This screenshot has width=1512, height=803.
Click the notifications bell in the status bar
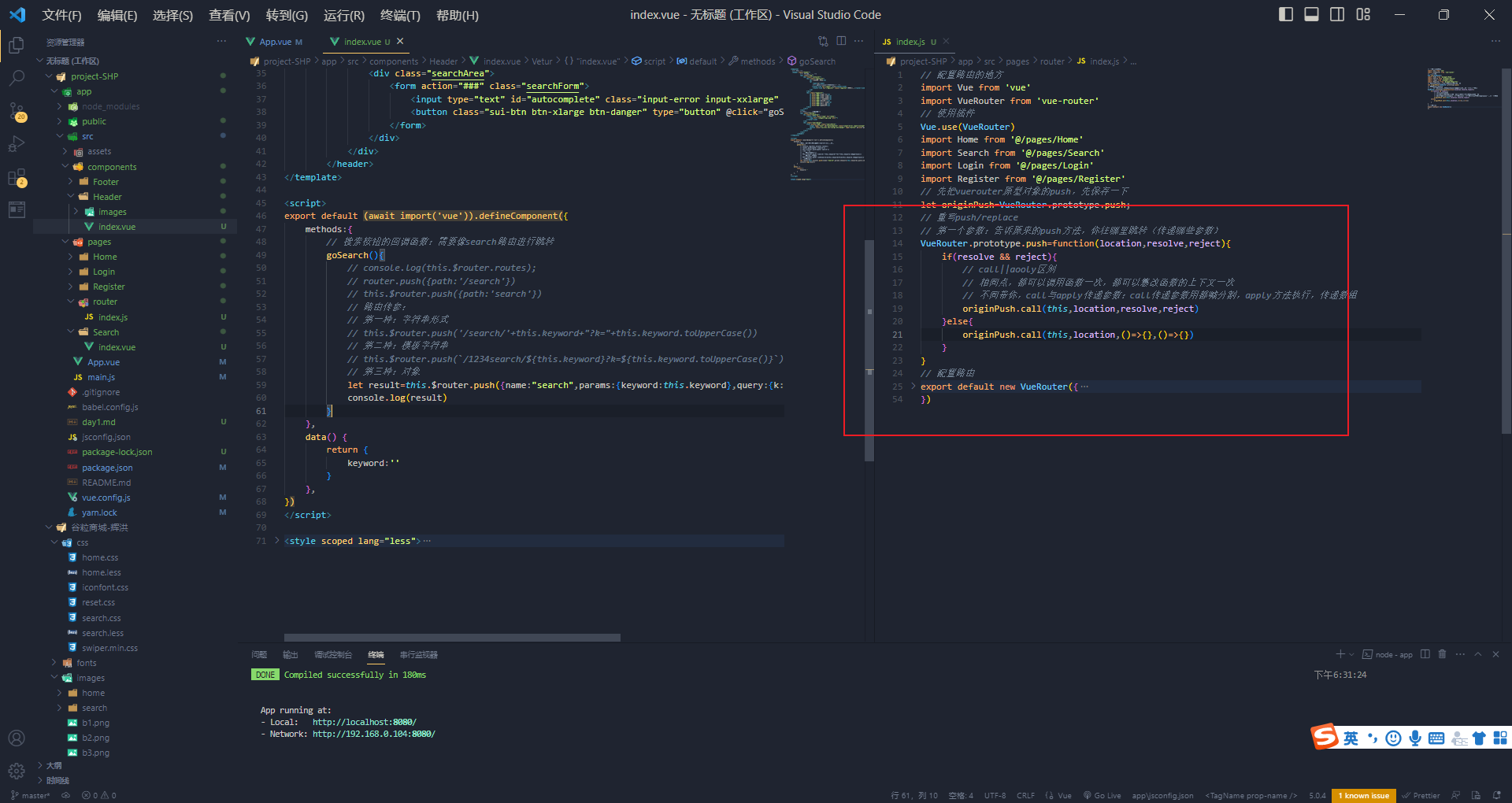coord(1496,795)
